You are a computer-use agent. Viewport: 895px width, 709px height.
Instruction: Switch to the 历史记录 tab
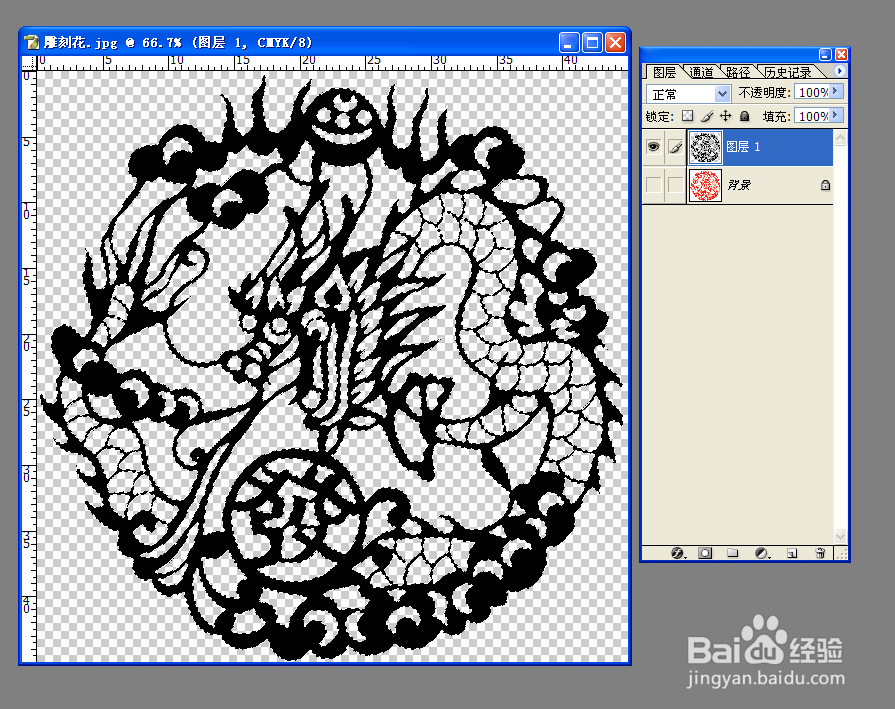pos(788,72)
